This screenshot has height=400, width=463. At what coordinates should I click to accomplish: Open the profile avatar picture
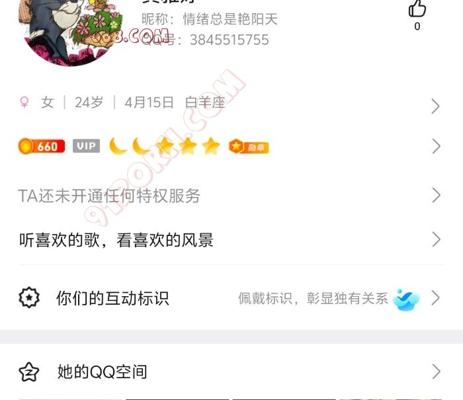(x=72, y=30)
